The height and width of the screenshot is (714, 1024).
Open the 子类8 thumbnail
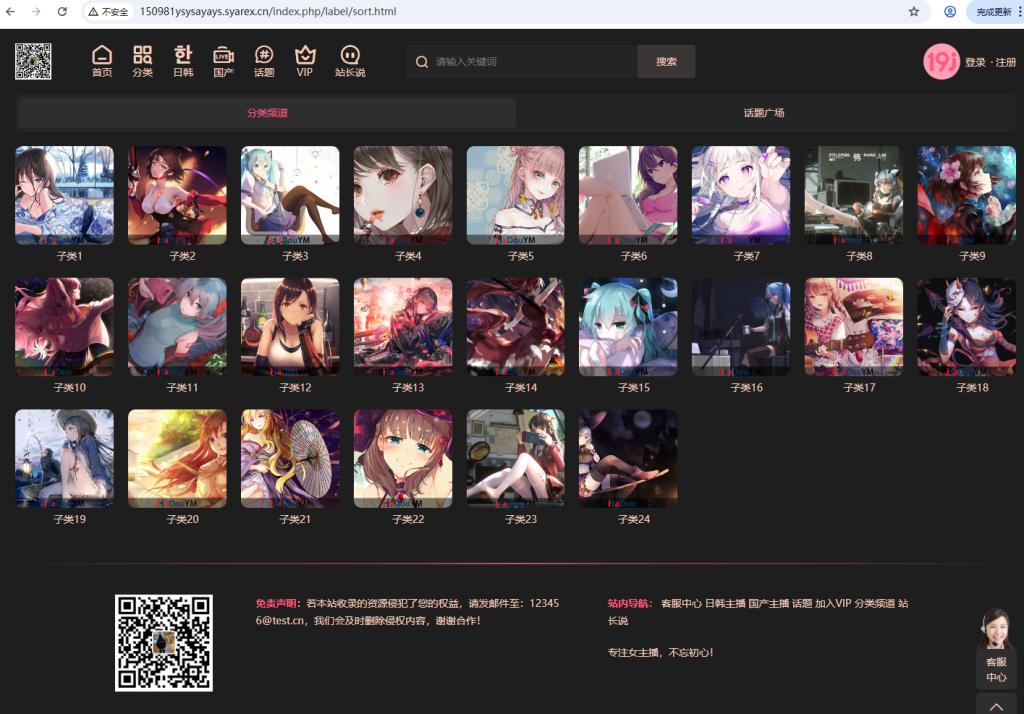[x=854, y=195]
